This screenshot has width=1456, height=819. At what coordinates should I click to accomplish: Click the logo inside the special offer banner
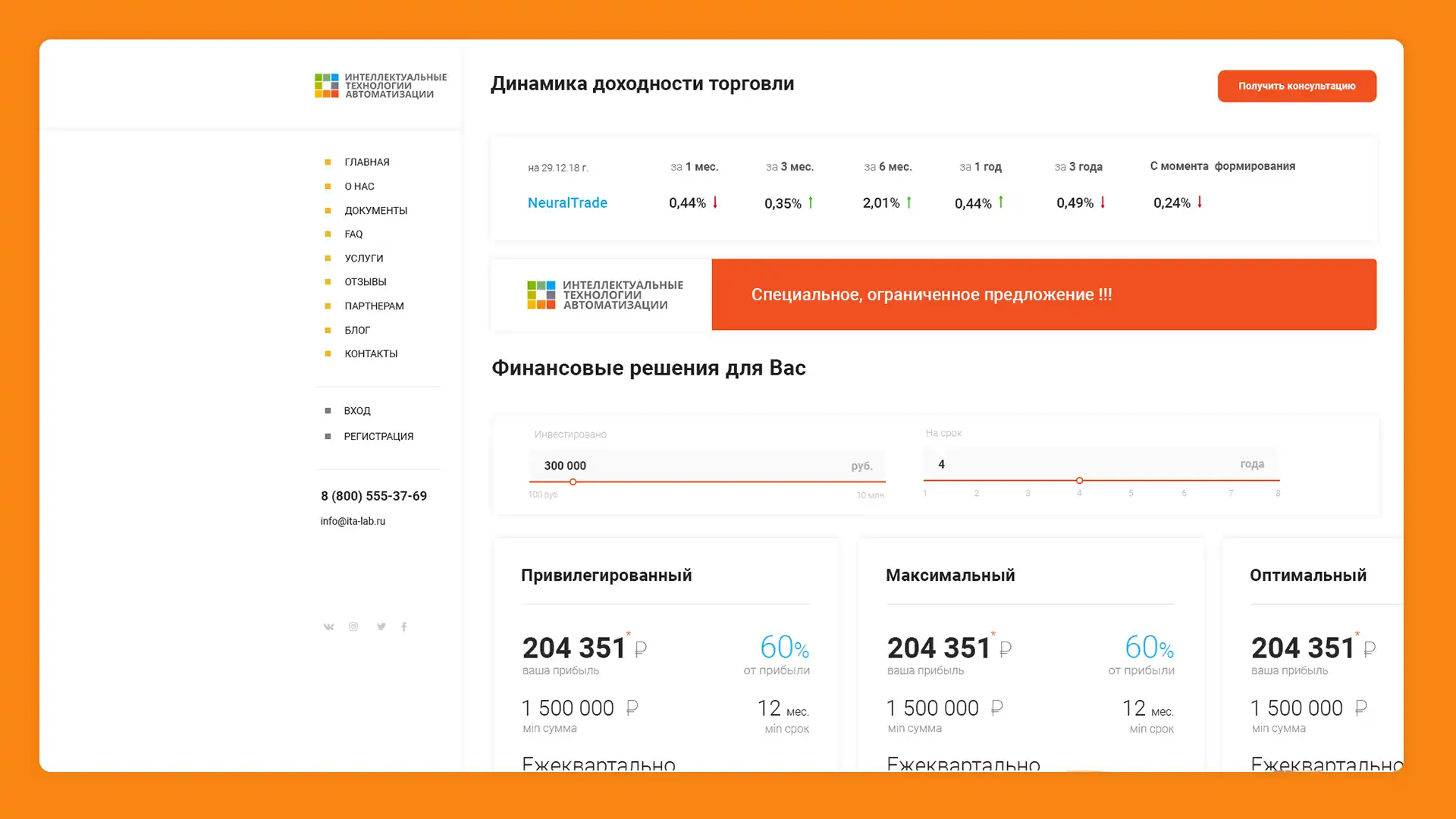[603, 294]
